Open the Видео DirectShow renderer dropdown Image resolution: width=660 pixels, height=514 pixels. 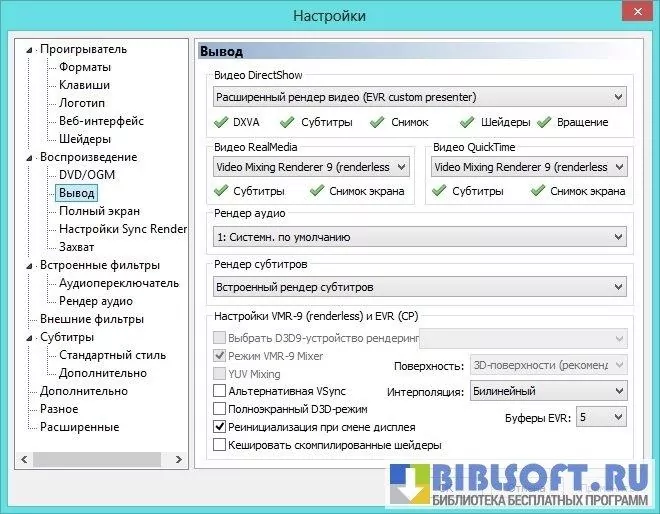pyautogui.click(x=420, y=97)
